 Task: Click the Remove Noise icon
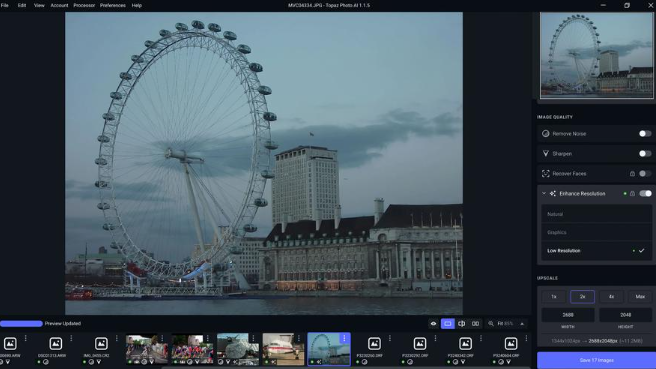[x=546, y=133]
